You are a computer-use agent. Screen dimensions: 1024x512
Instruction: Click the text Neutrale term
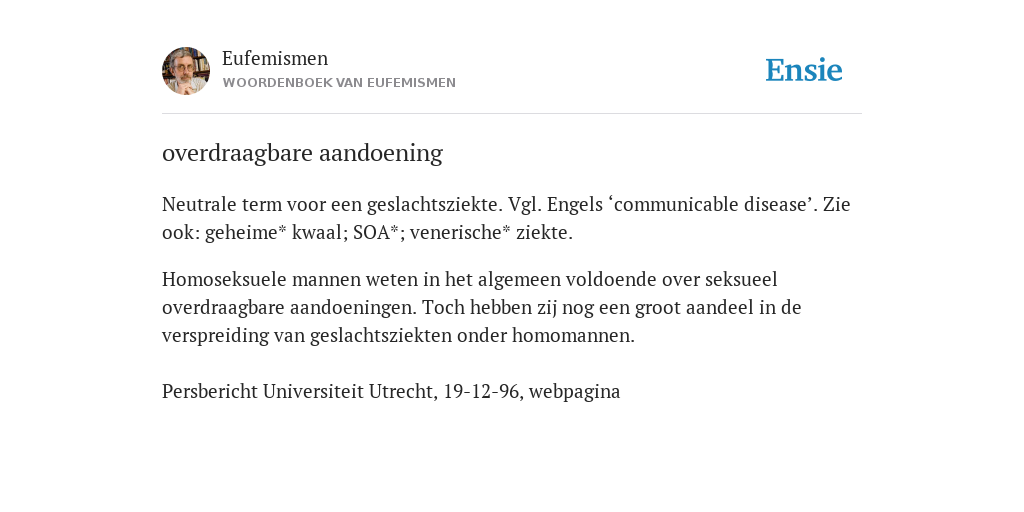tap(216, 204)
